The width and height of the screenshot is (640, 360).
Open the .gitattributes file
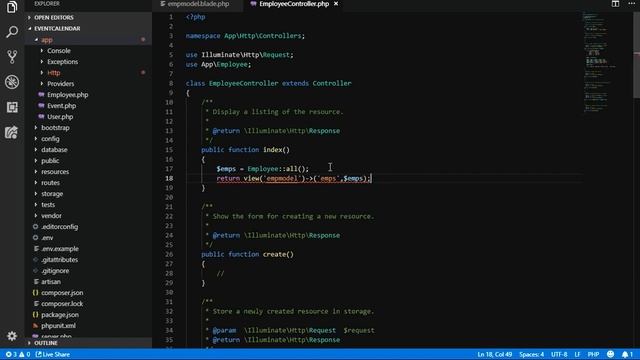pos(89,260)
